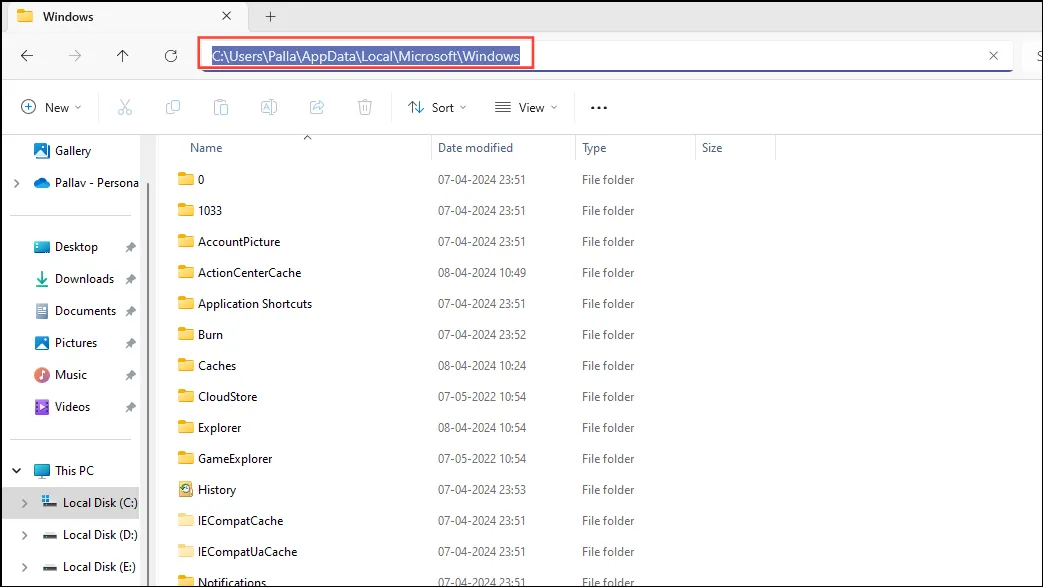Screen dimensions: 1043x587
Task: Click the Delete trash icon
Action: 365,107
